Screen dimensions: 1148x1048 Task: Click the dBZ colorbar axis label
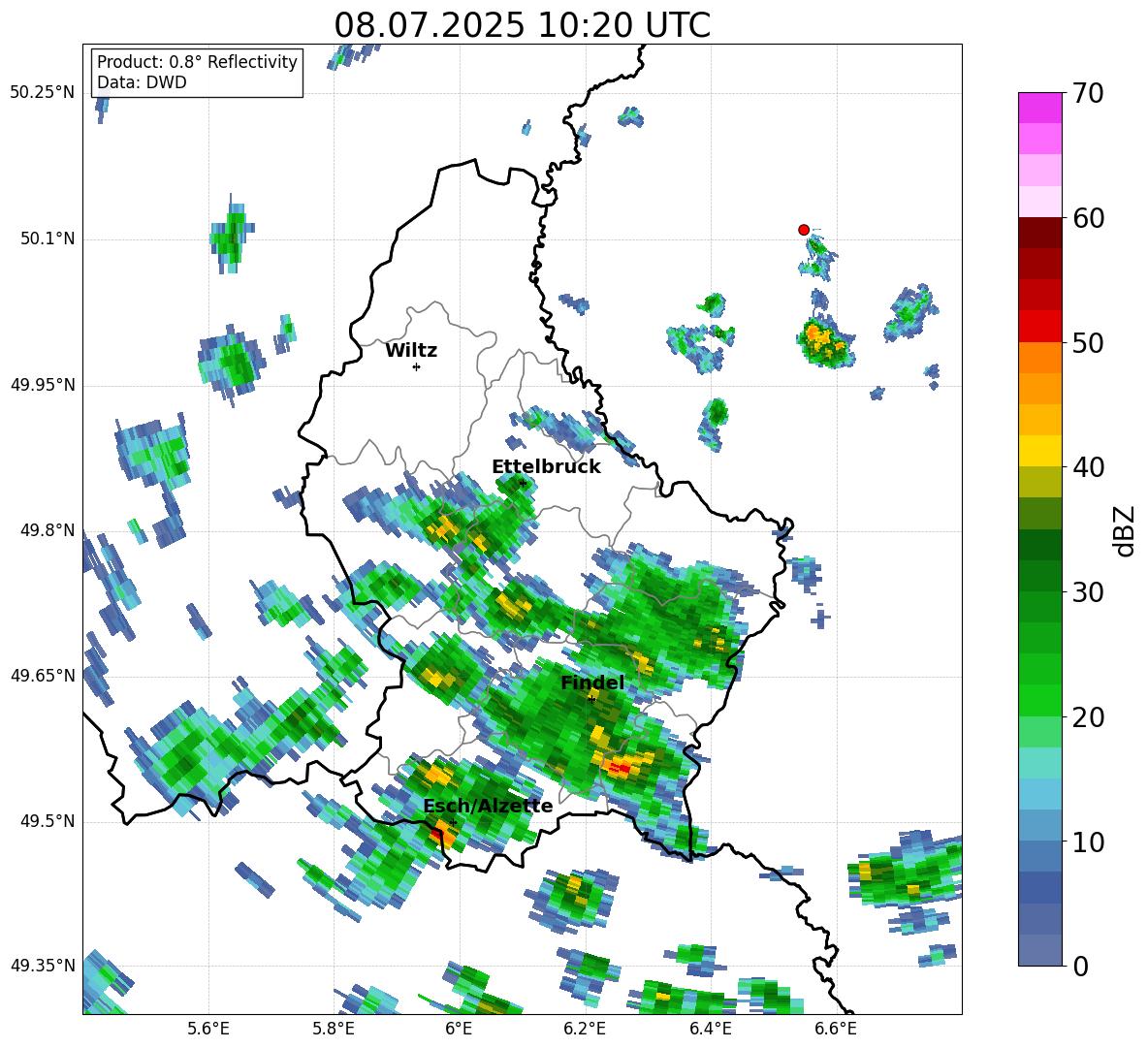point(1124,530)
